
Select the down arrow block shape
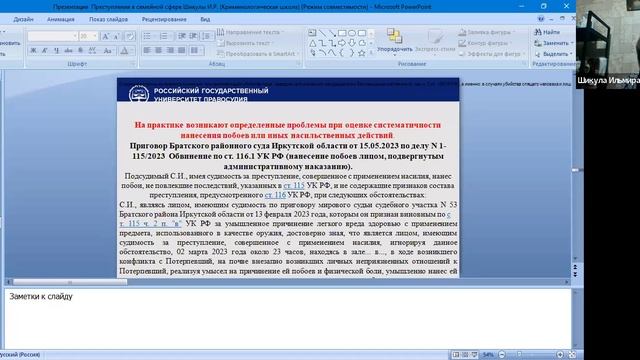(352, 43)
